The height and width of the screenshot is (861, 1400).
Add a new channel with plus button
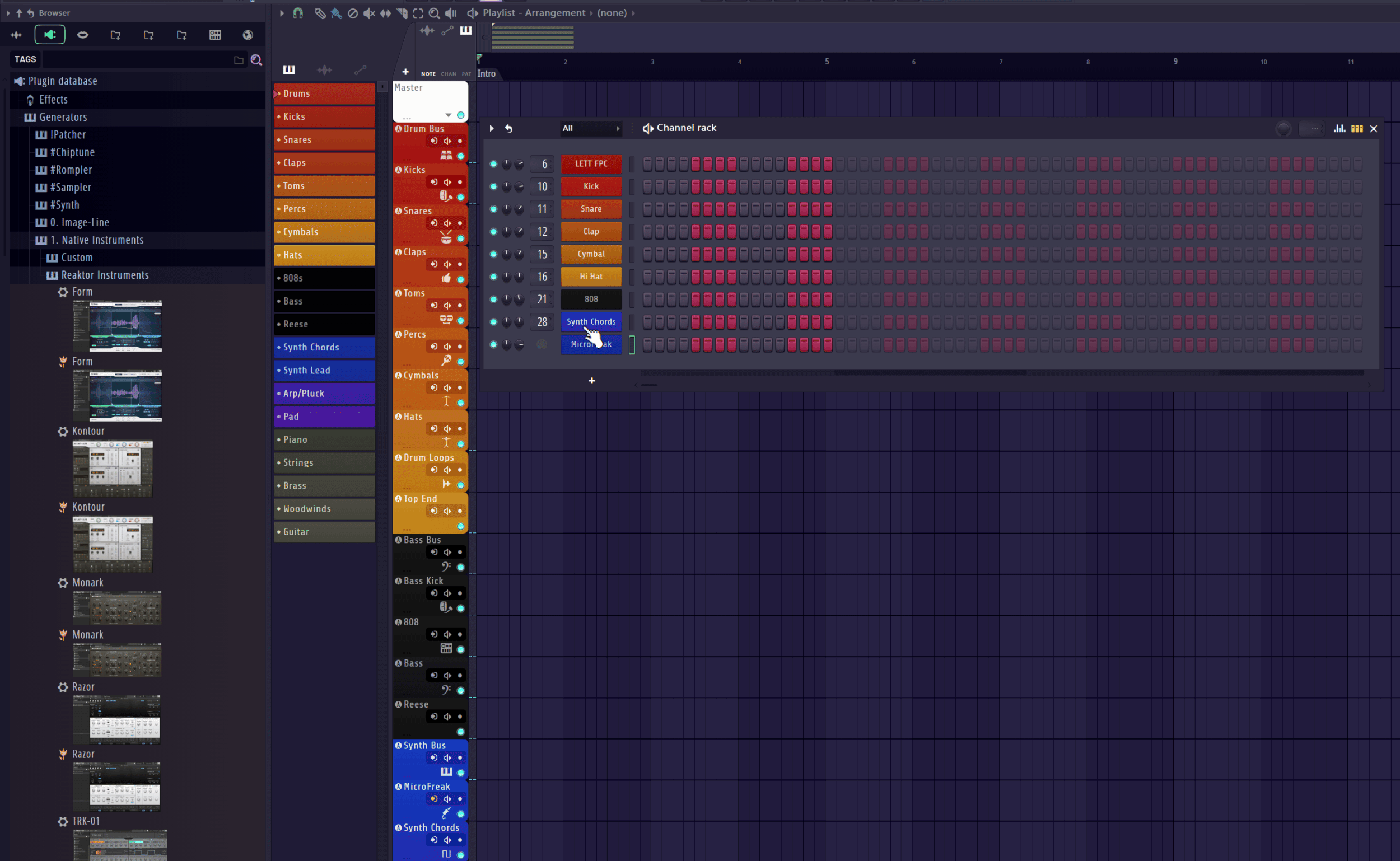[592, 380]
